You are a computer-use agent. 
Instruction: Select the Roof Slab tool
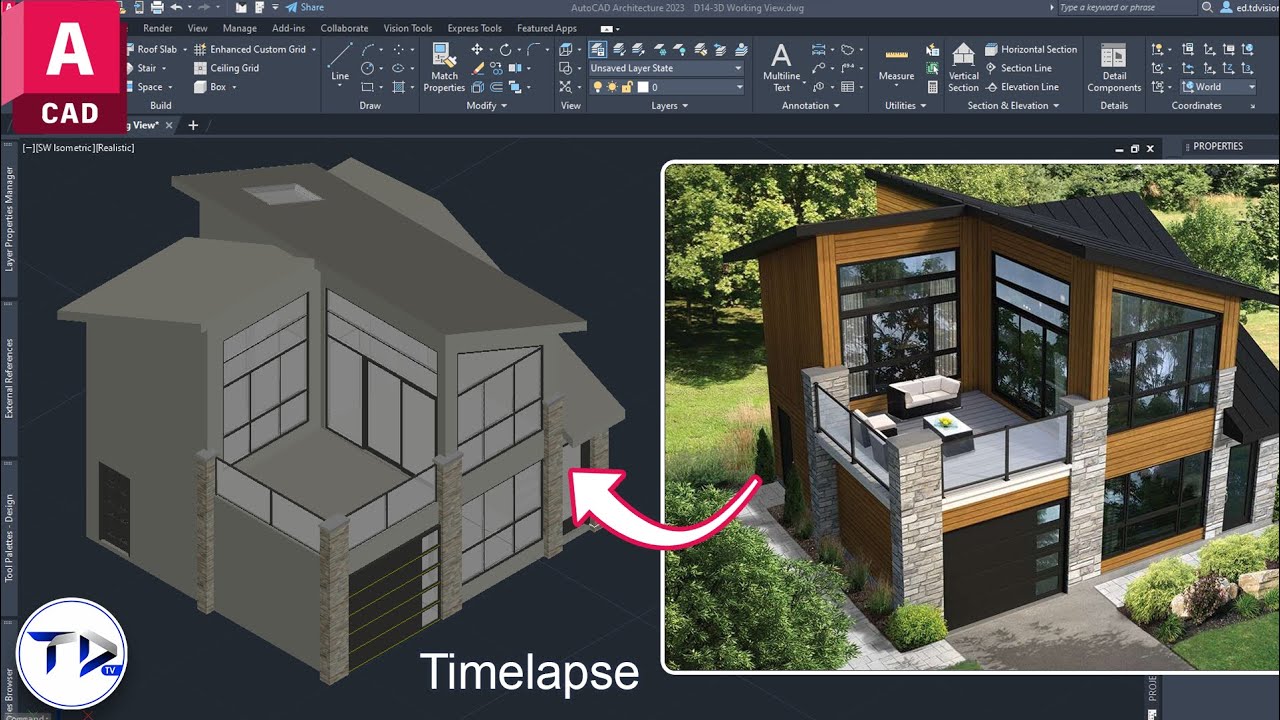click(x=155, y=48)
